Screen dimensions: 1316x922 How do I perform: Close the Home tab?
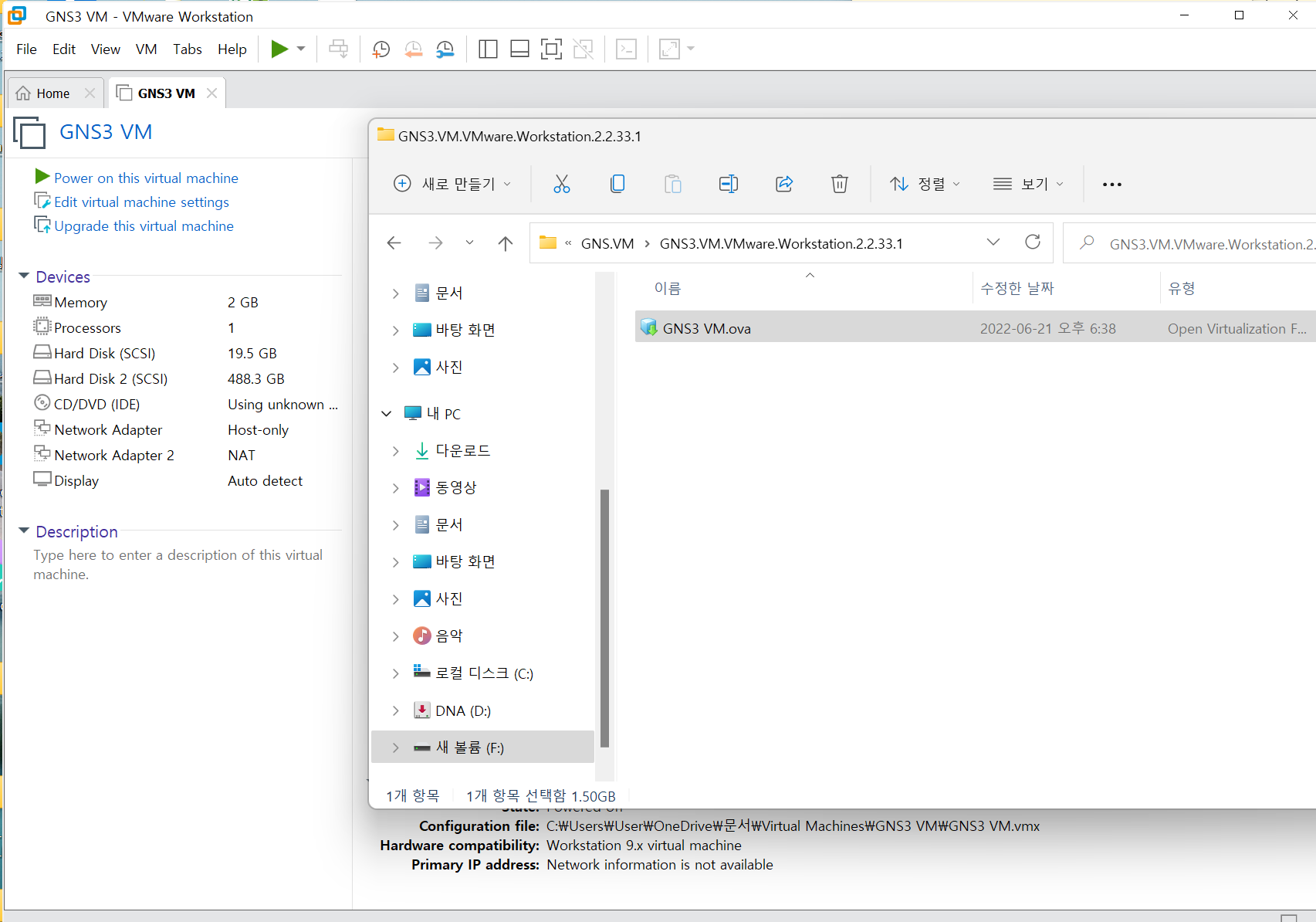click(x=90, y=93)
